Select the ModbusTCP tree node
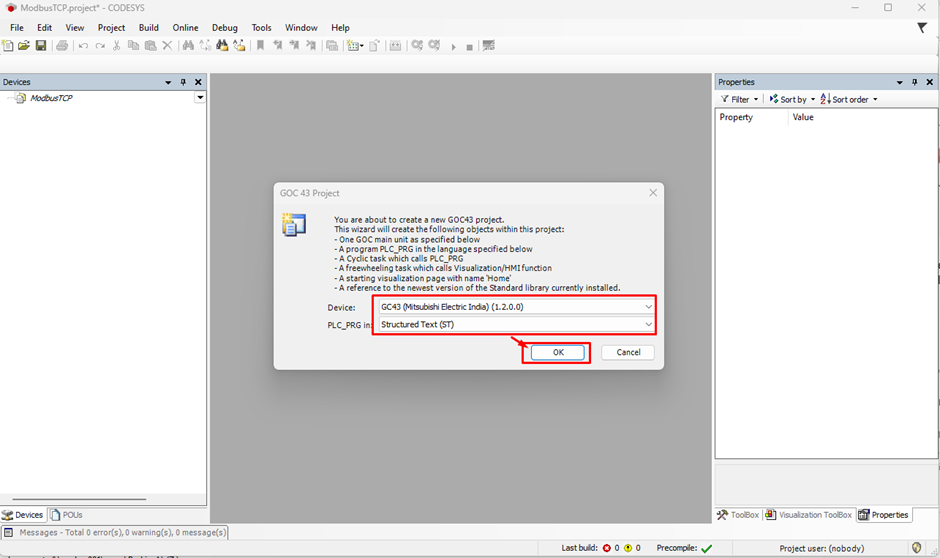Image resolution: width=940 pixels, height=558 pixels. point(51,98)
